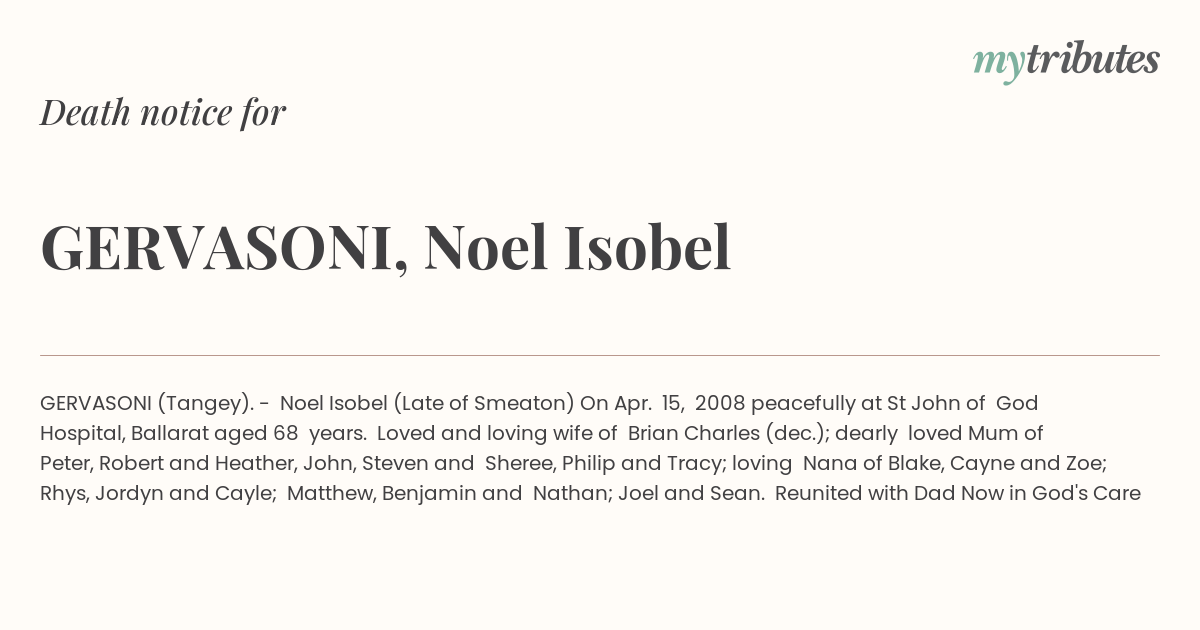Viewport: 1200px width, 630px height.
Task: Click the mytributes logo
Action: click(x=1066, y=62)
